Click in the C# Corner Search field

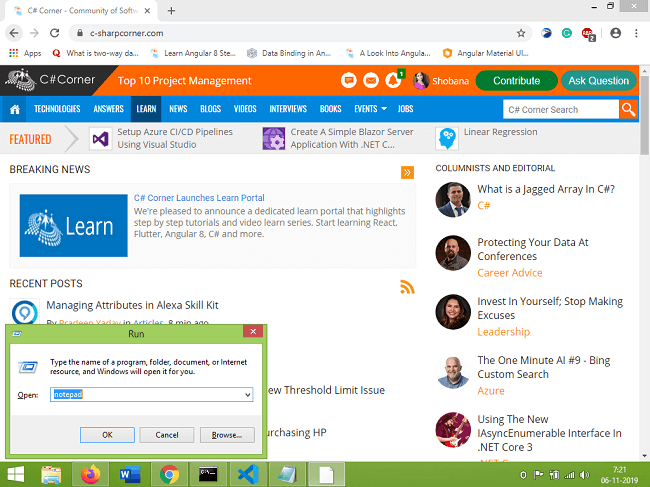(x=561, y=109)
